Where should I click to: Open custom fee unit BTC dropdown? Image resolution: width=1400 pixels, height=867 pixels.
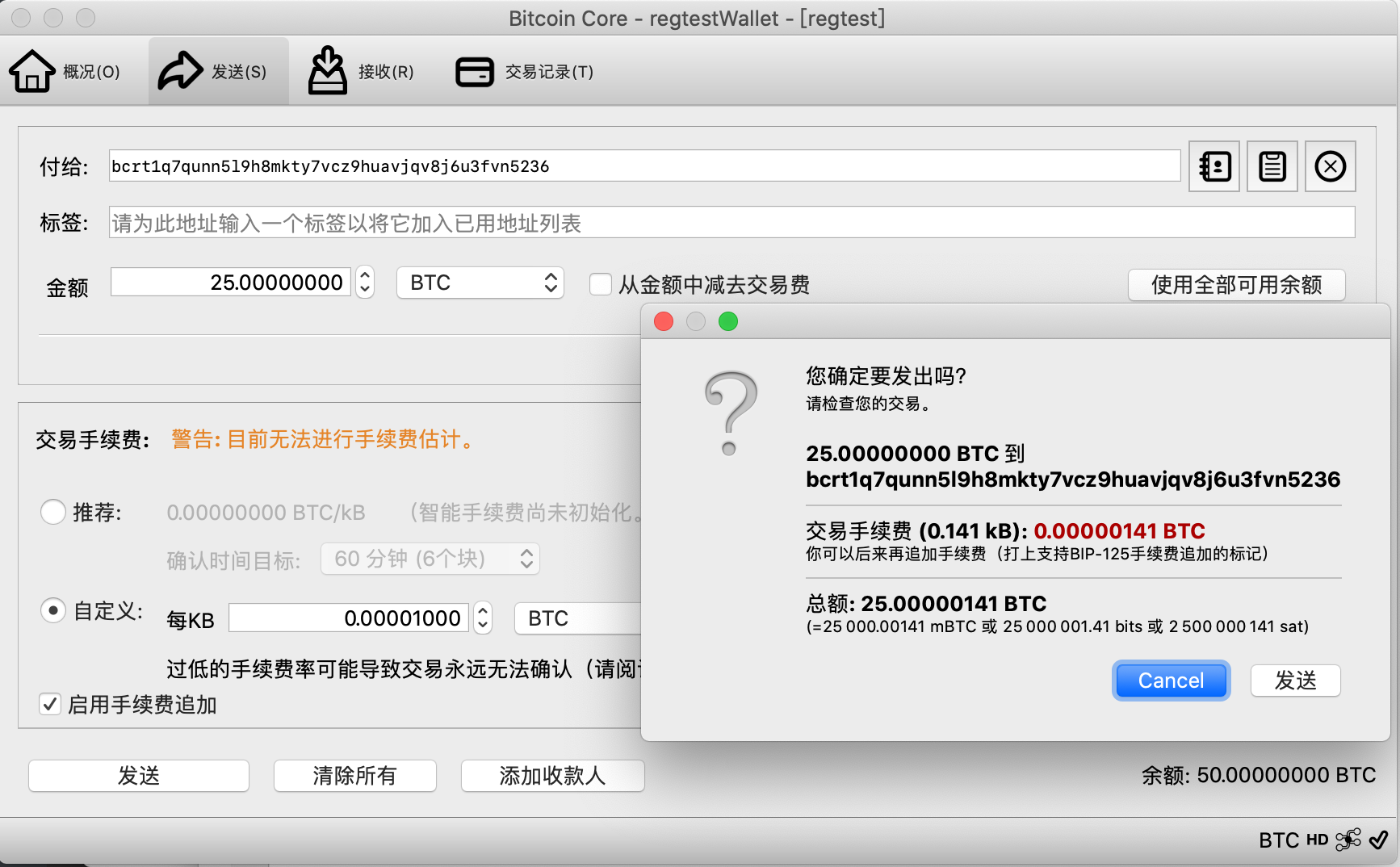[577, 618]
